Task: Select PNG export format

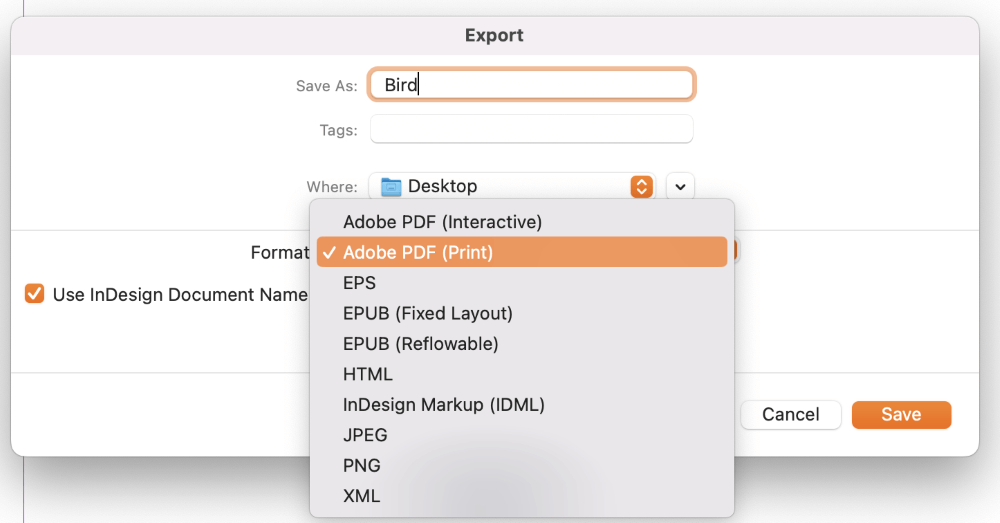Action: point(522,466)
